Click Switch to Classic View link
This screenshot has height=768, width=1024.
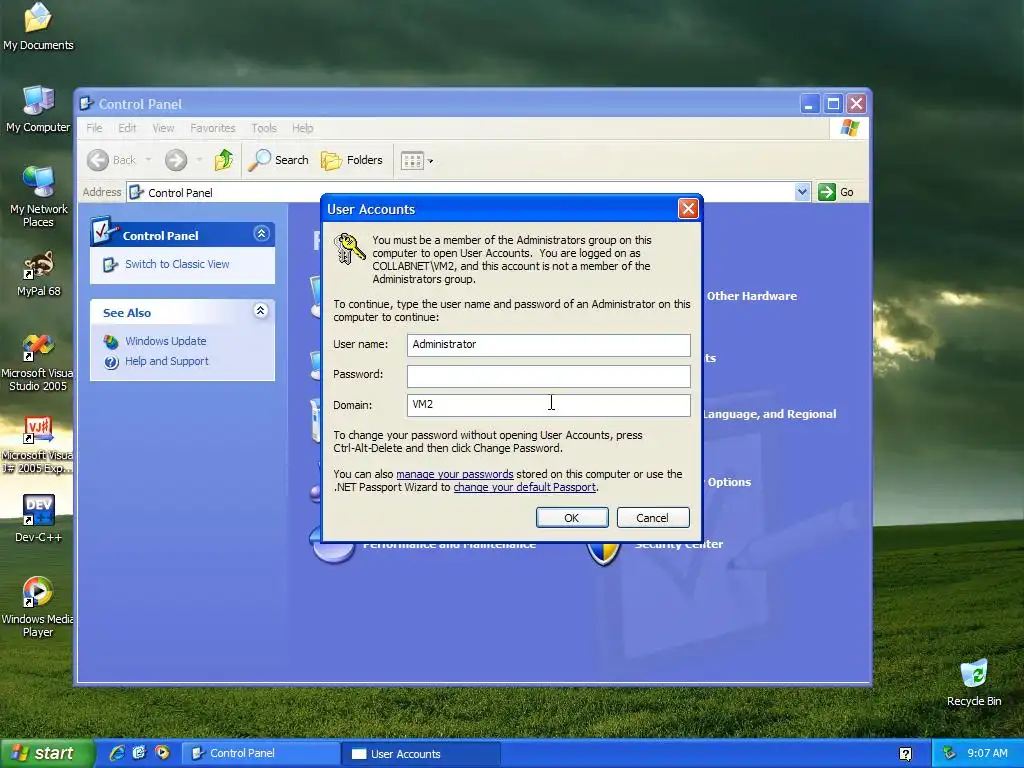[177, 264]
